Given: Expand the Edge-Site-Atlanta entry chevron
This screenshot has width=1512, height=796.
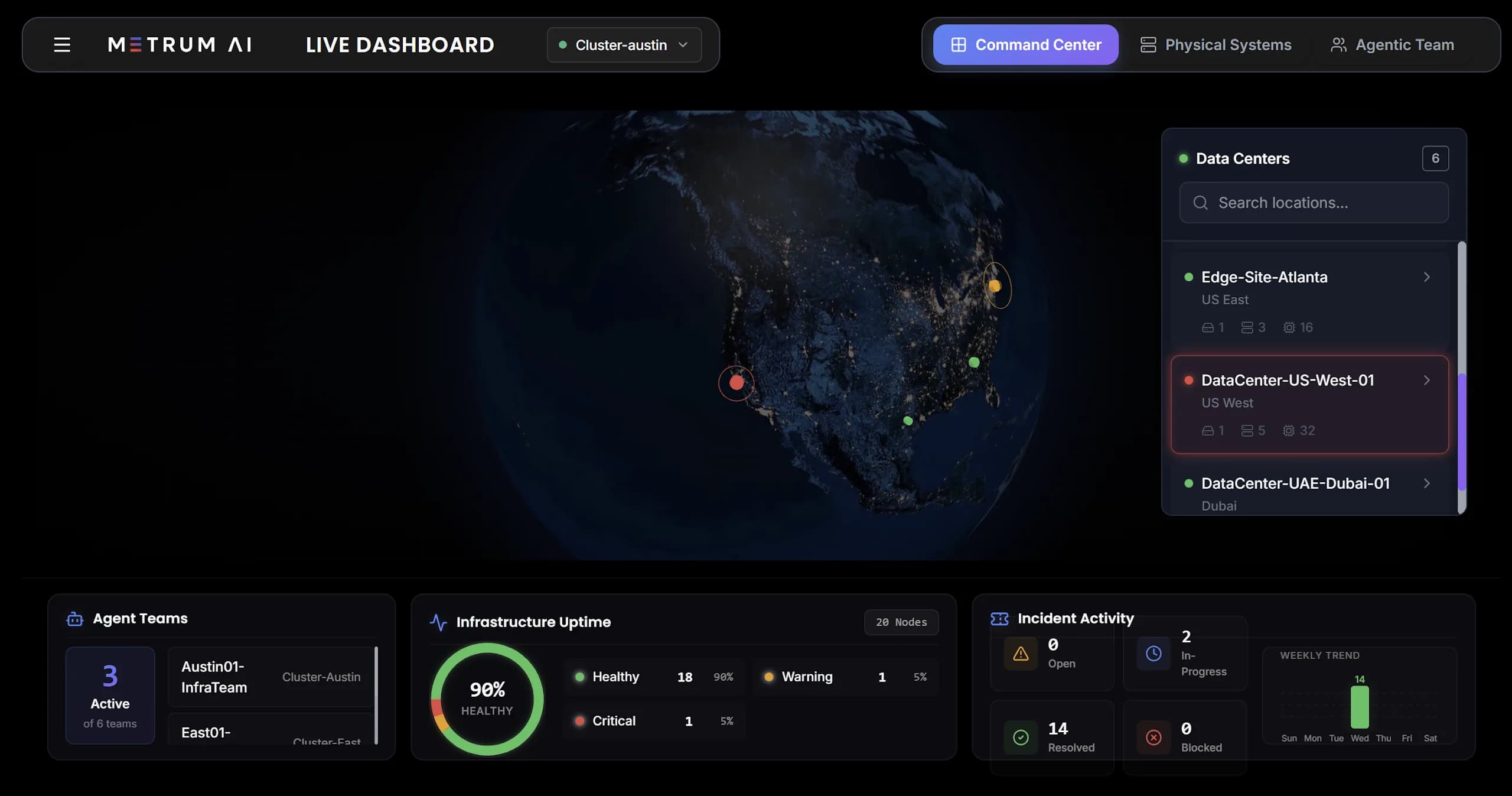Looking at the screenshot, I should pyautogui.click(x=1428, y=277).
